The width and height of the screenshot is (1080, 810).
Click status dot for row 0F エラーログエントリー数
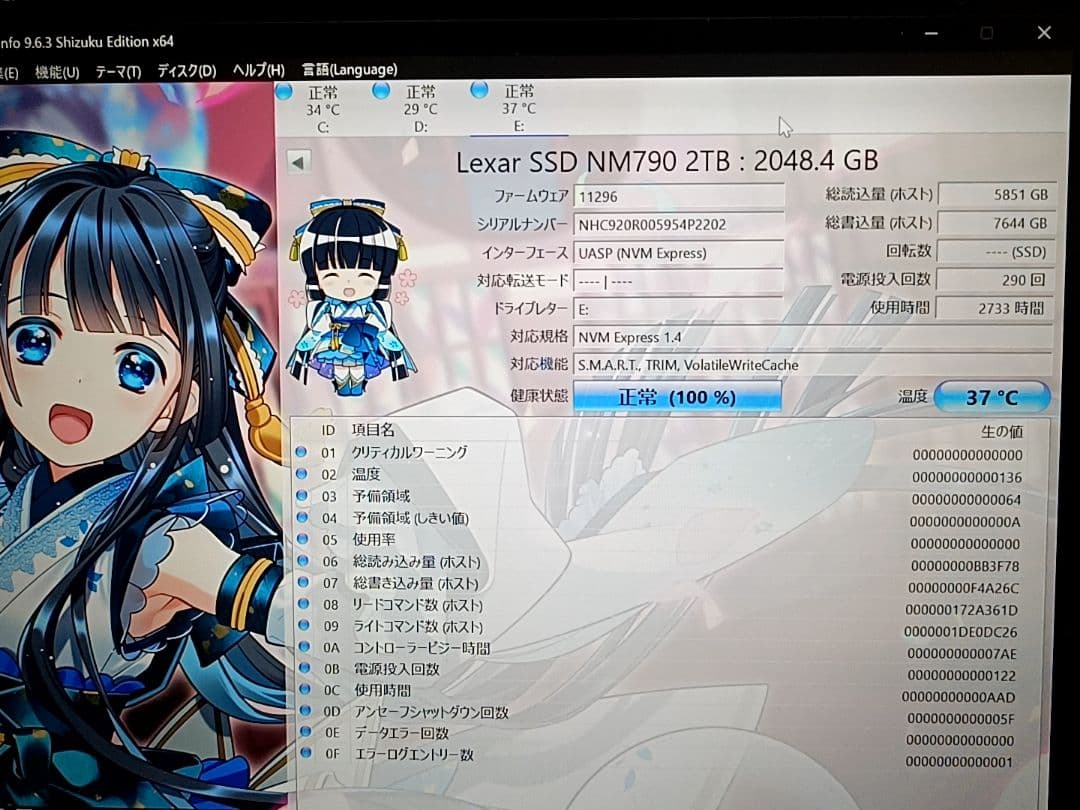click(306, 753)
